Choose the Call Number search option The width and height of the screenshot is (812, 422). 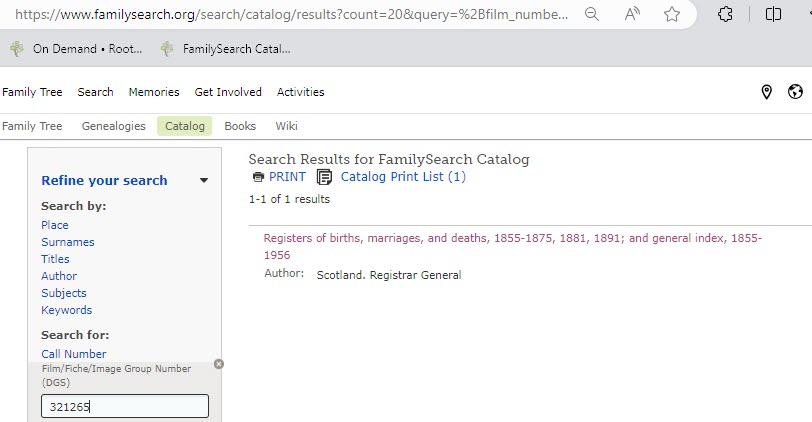(x=74, y=354)
